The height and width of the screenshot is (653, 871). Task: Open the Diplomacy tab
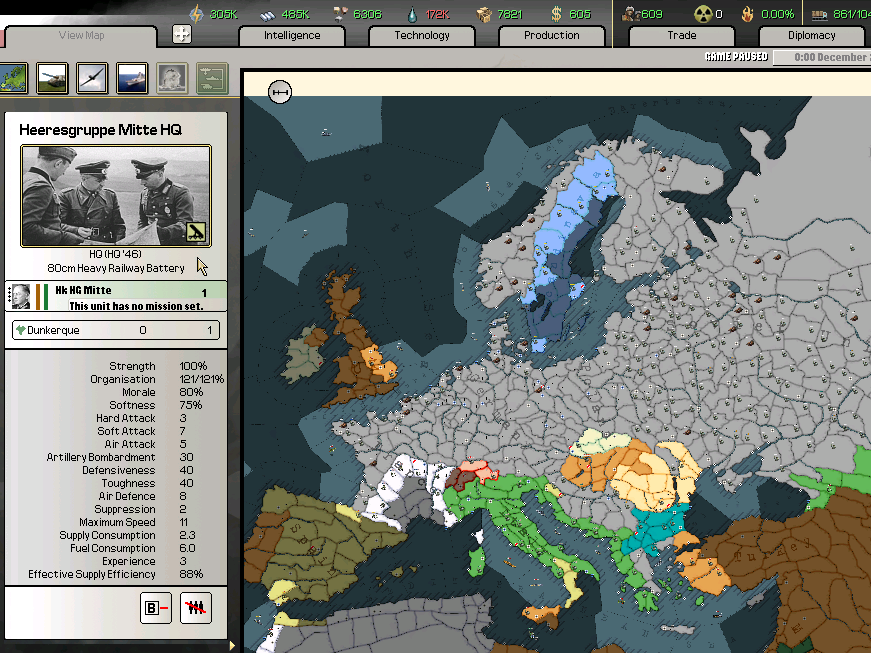811,36
